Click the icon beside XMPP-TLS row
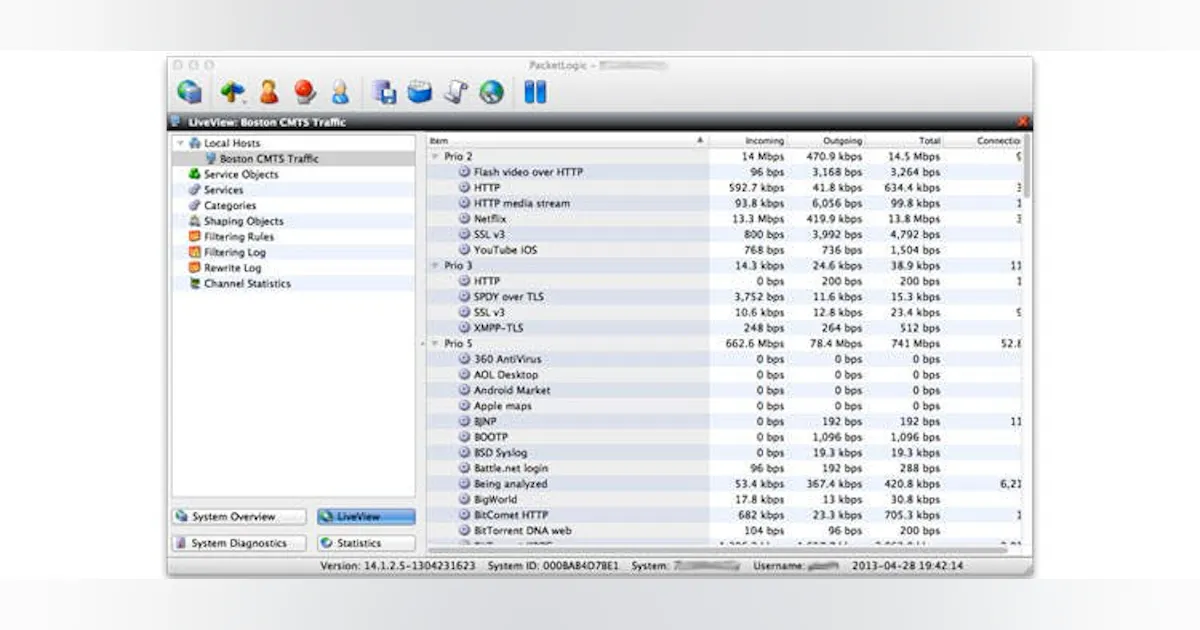The height and width of the screenshot is (630, 1200). coord(464,328)
